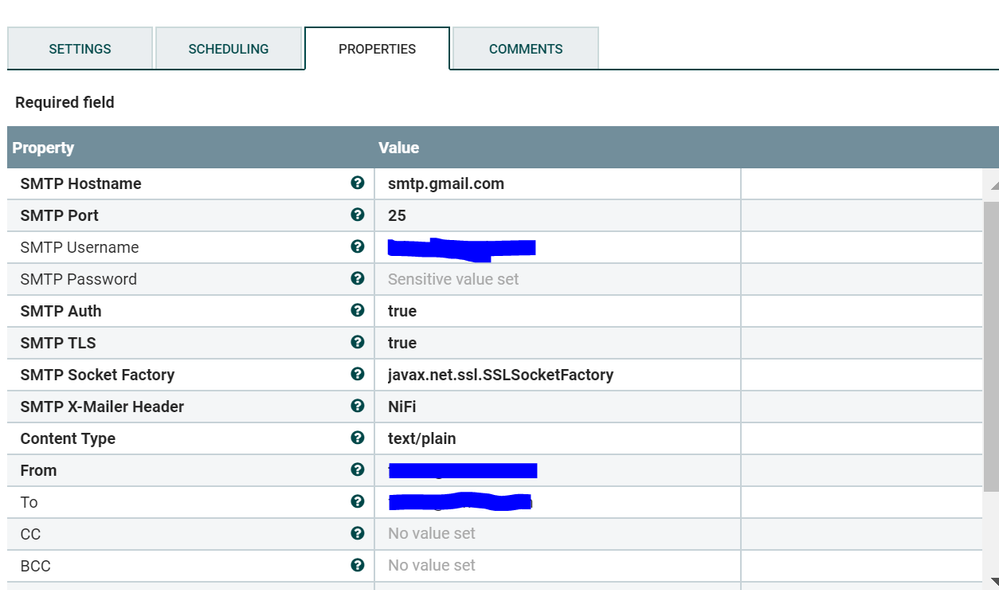Select the 'SMTP Username' property name
Screen dimensions: 999x590
[x=80, y=247]
